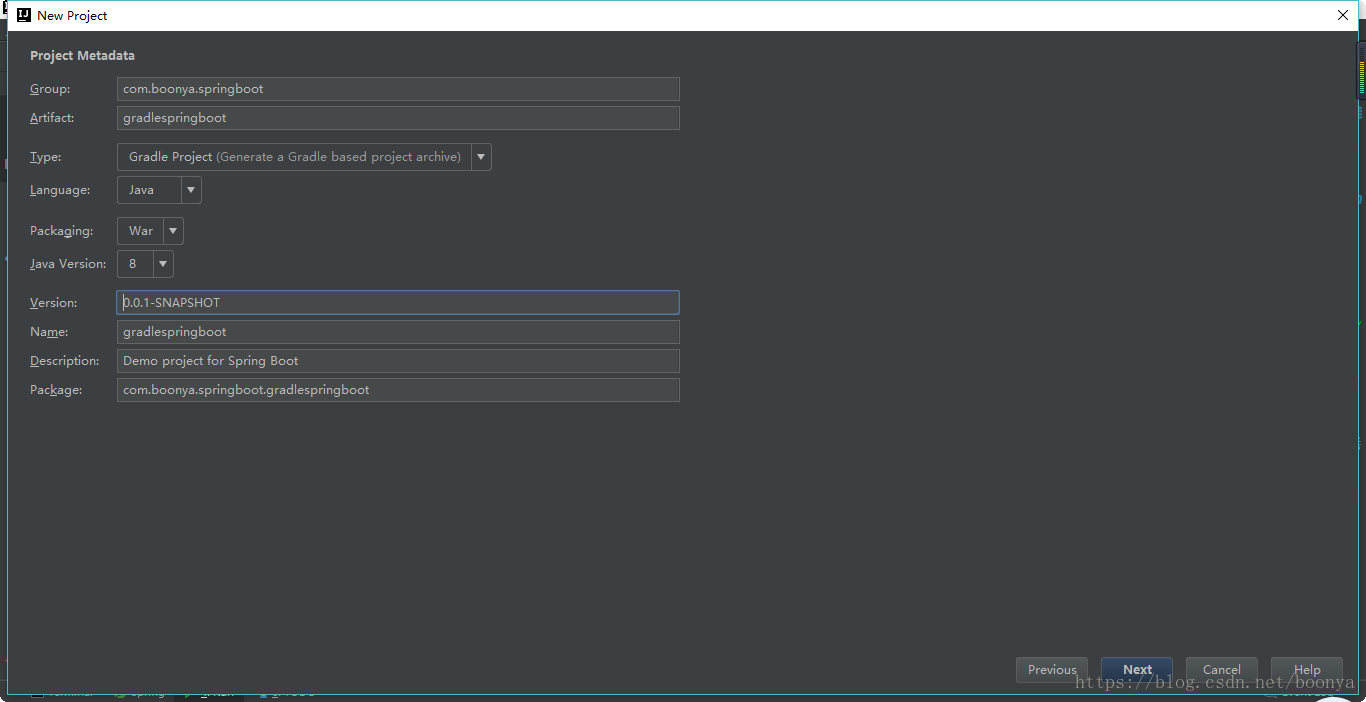Open the Type dropdown for Gradle Project
Screen dimensions: 1366x702
point(304,157)
